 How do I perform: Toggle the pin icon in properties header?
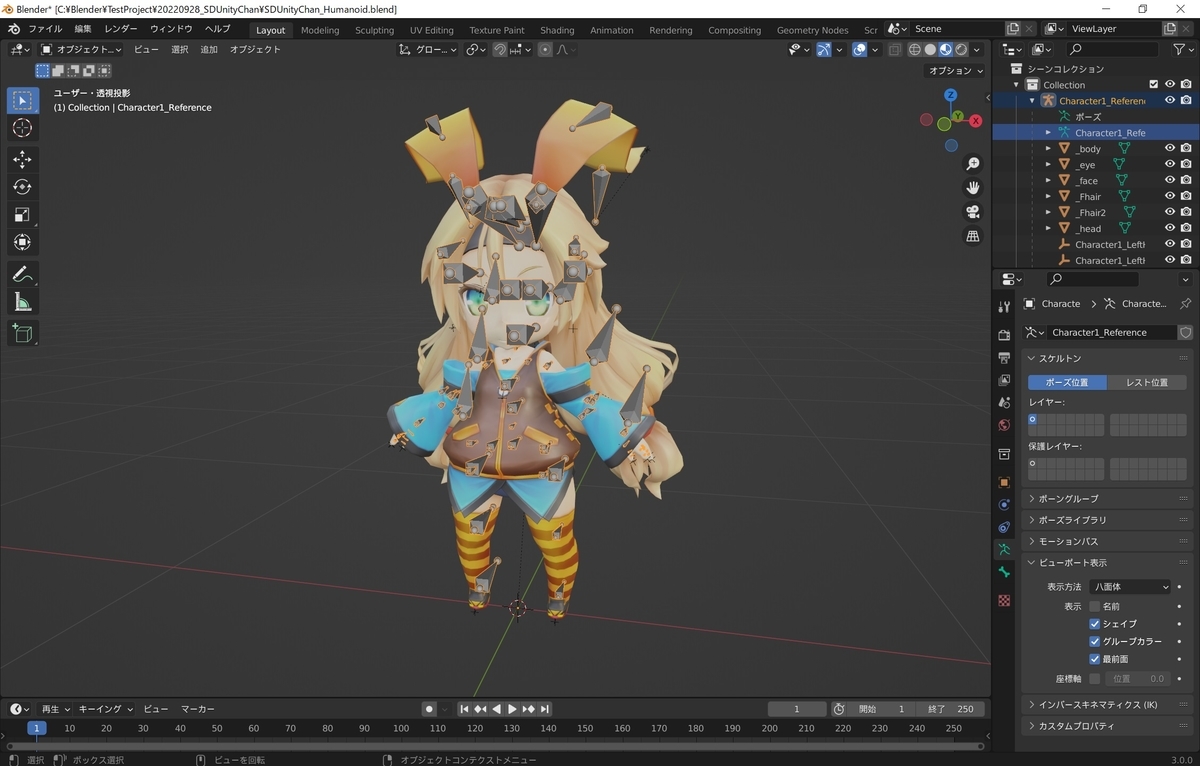[x=1186, y=304]
